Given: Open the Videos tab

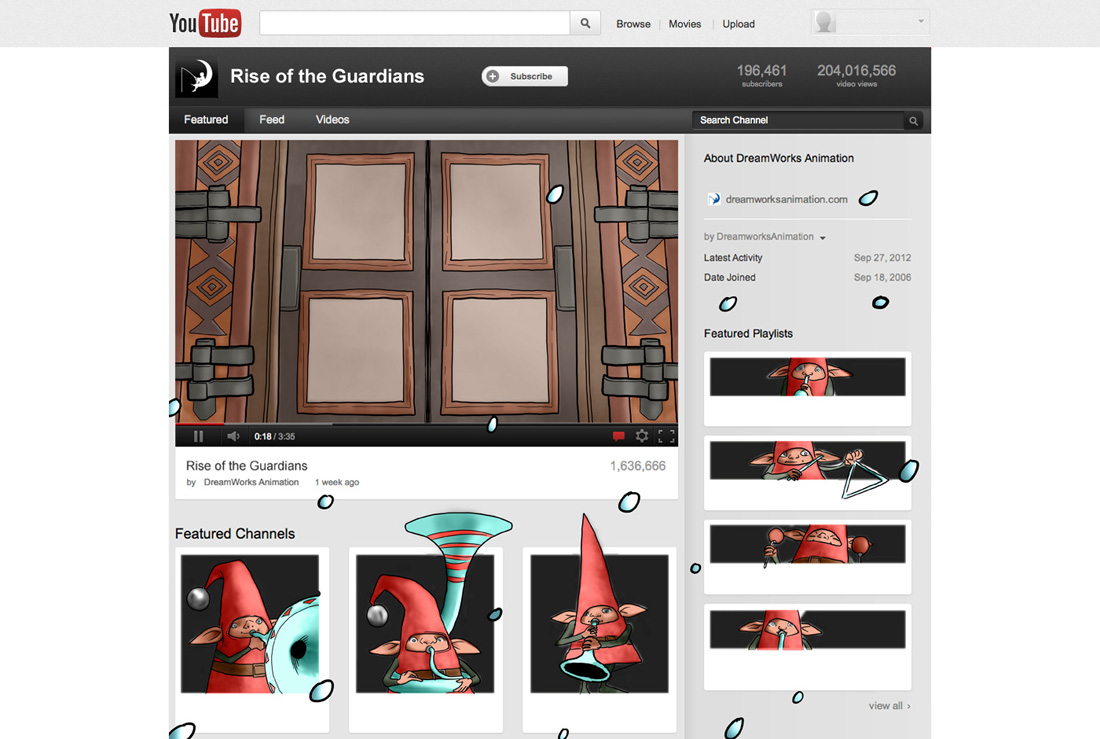Looking at the screenshot, I should pos(332,120).
